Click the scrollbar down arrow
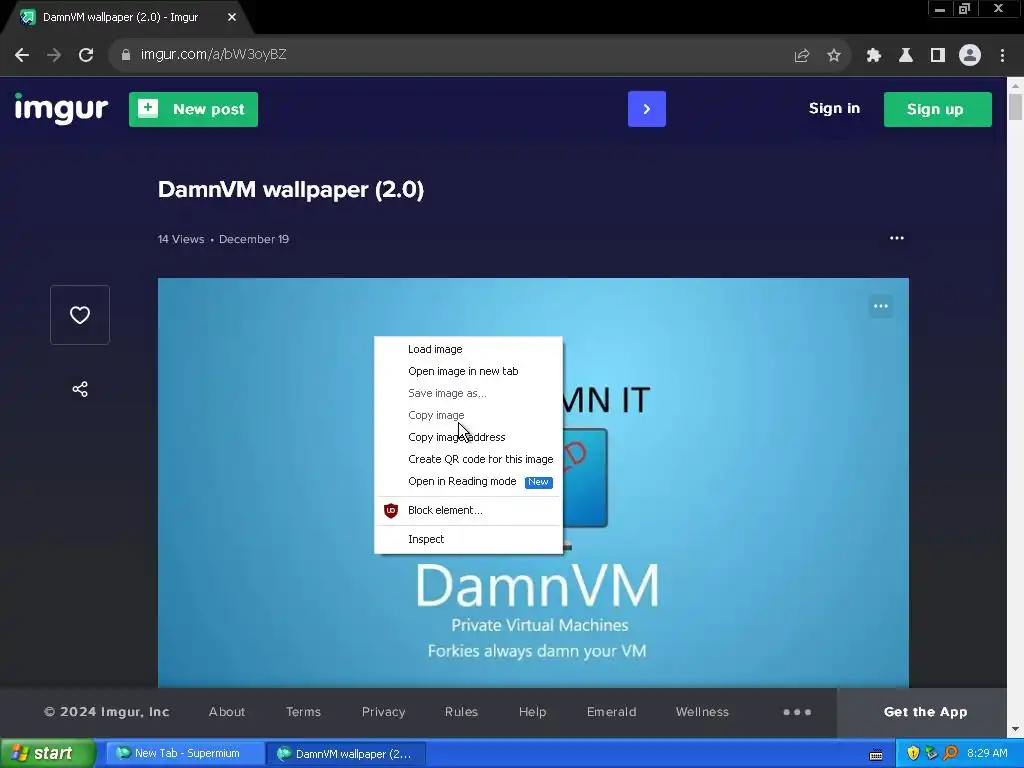This screenshot has width=1024, height=768. tap(1015, 729)
